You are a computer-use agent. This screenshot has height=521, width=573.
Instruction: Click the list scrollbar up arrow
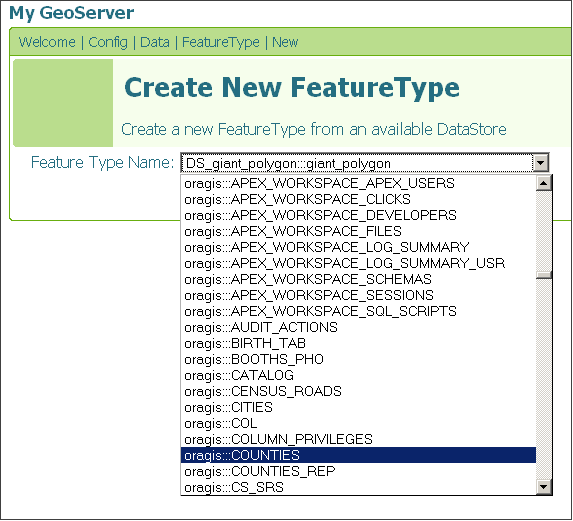[543, 183]
